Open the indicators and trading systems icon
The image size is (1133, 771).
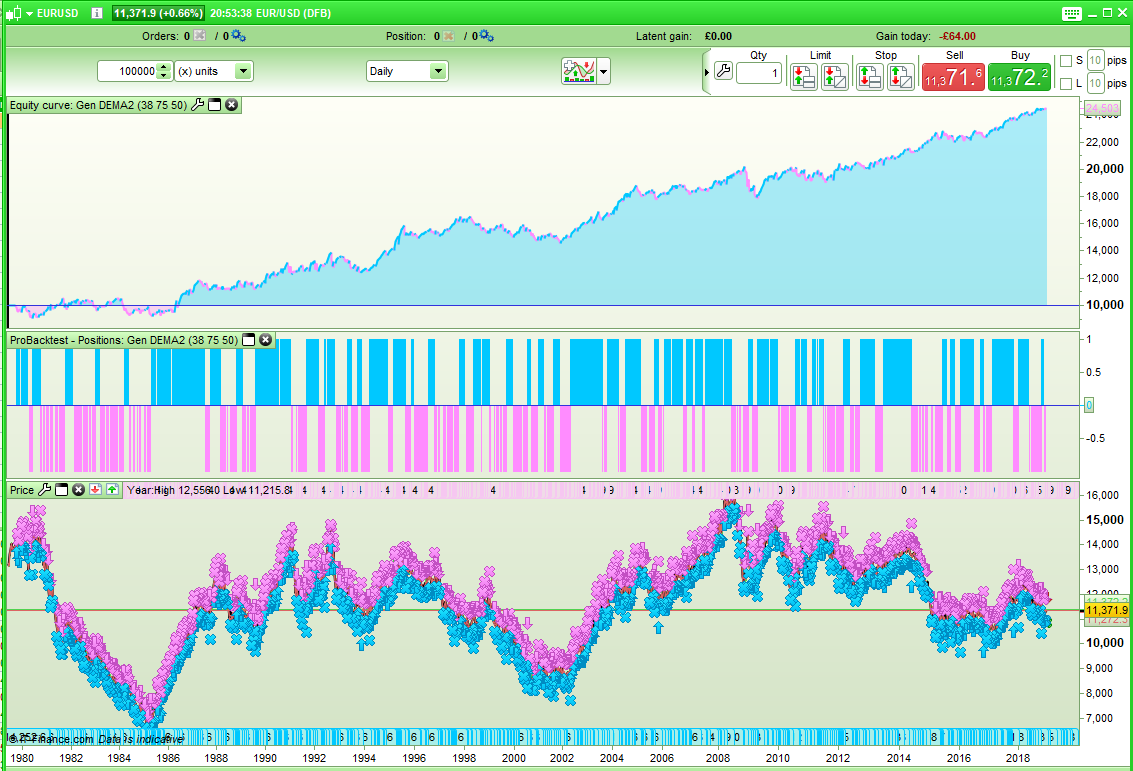579,71
